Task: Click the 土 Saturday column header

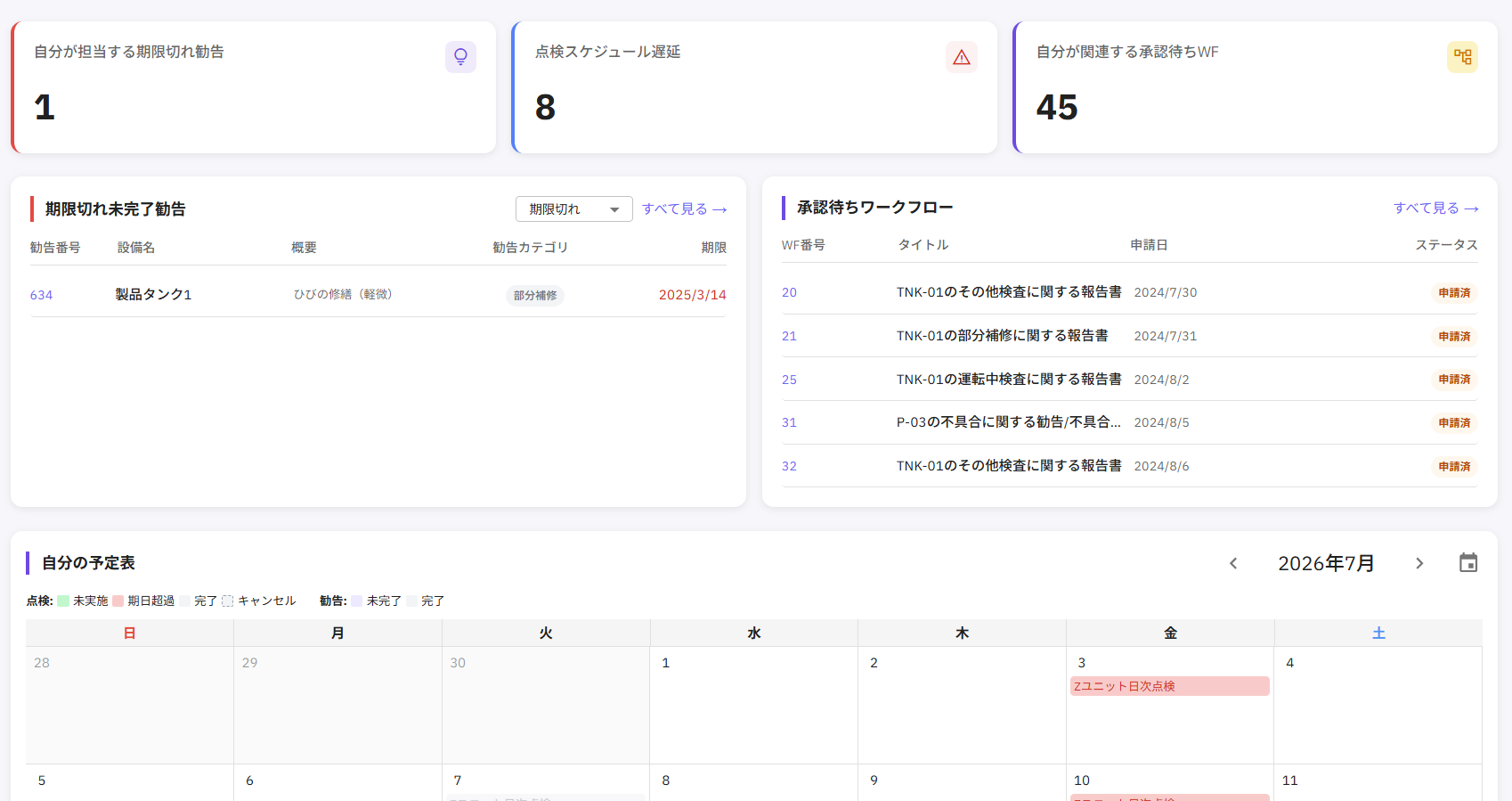Action: 1378,633
